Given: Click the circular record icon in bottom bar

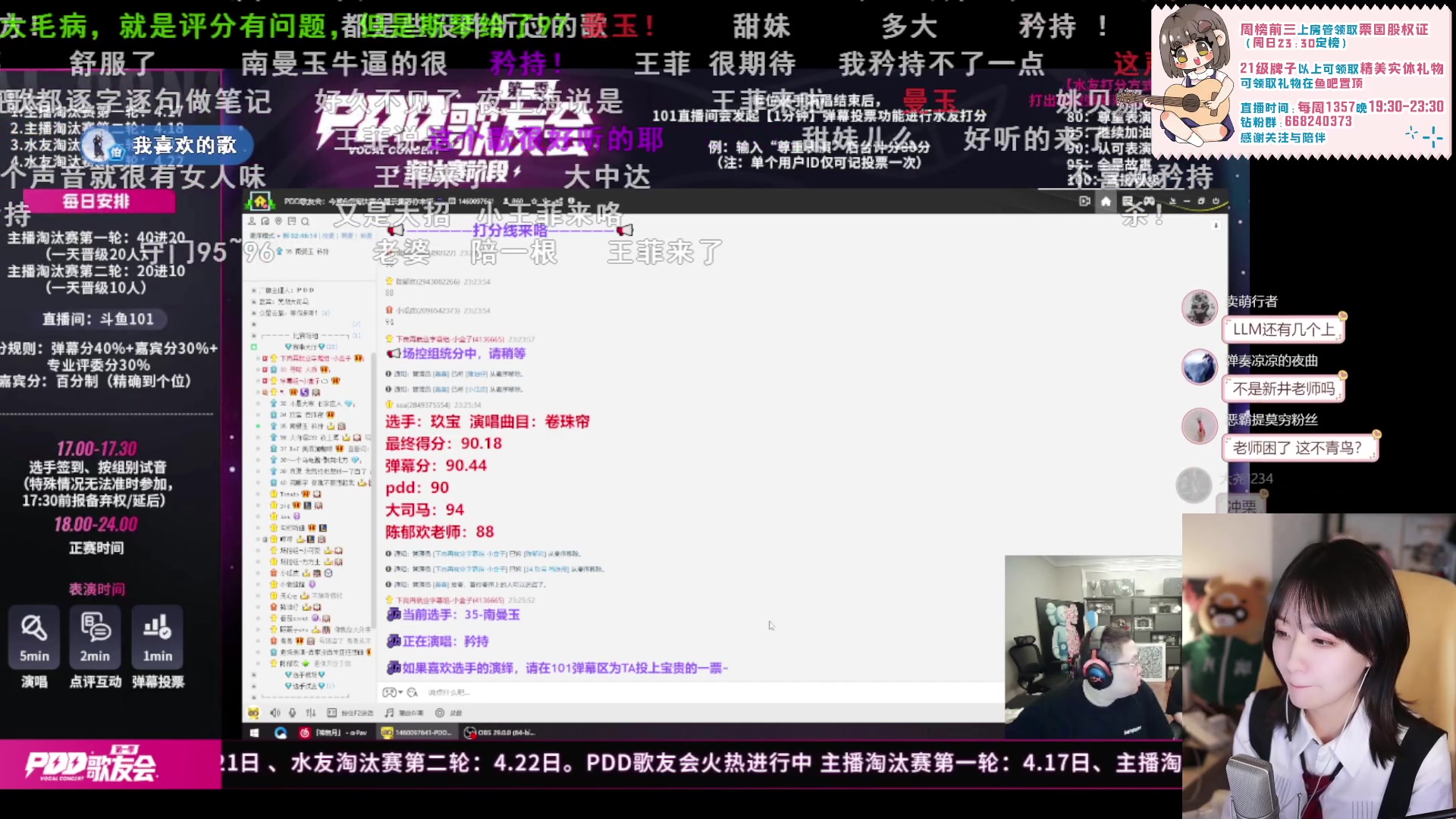Looking at the screenshot, I should click(x=440, y=713).
